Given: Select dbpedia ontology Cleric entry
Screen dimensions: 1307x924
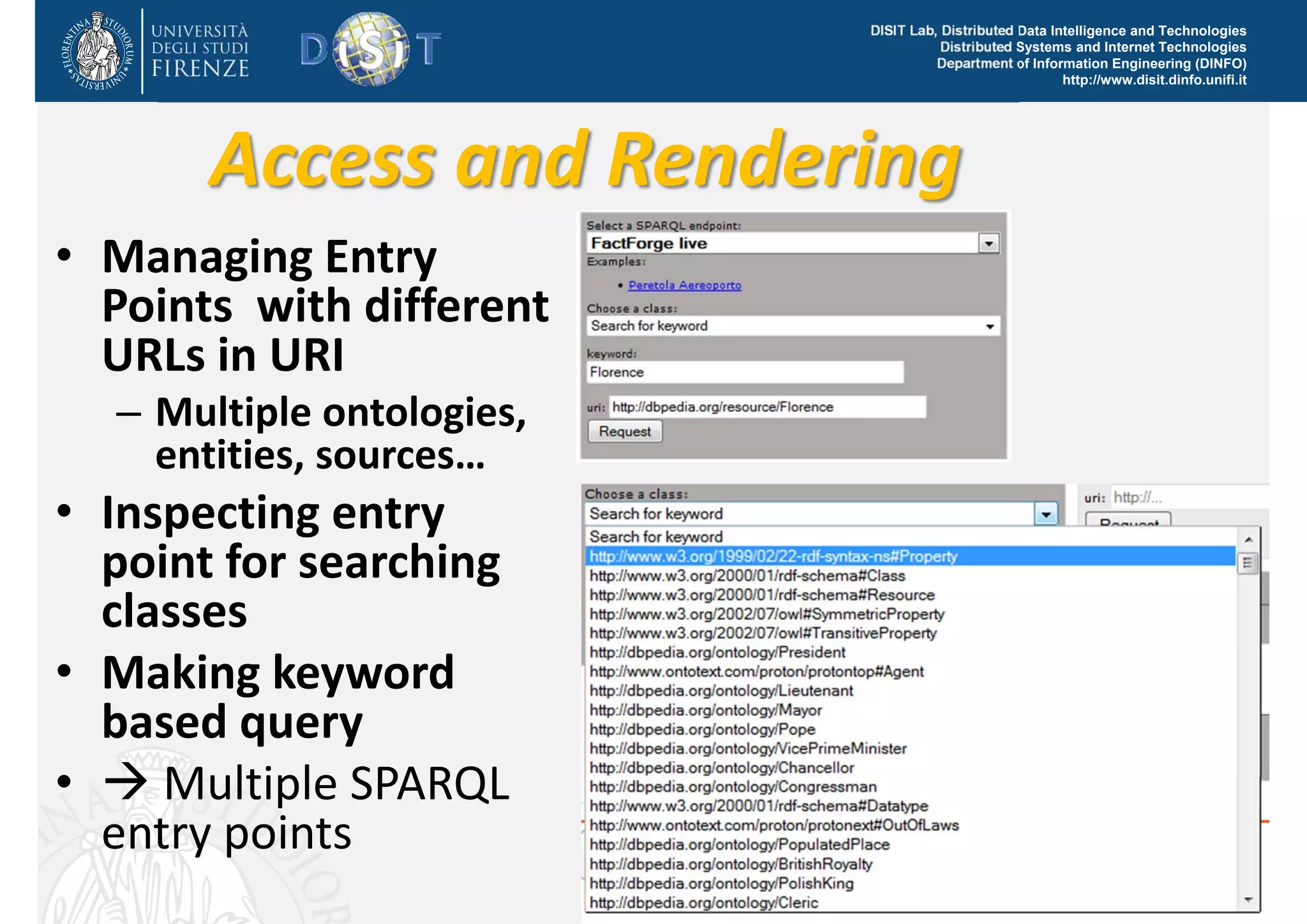Looking at the screenshot, I should [x=911, y=902].
